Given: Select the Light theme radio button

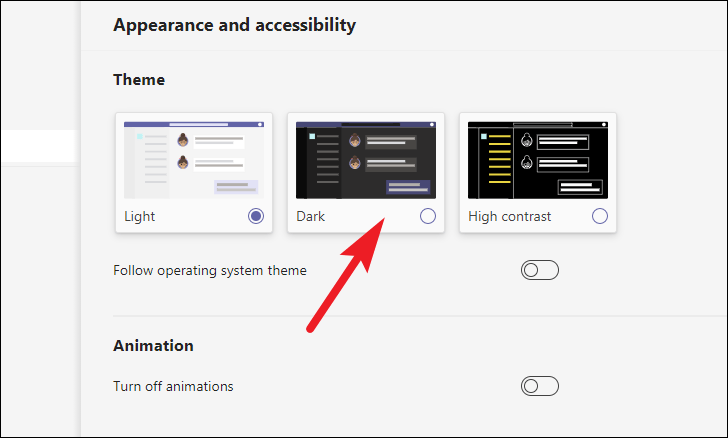Looking at the screenshot, I should point(256,216).
